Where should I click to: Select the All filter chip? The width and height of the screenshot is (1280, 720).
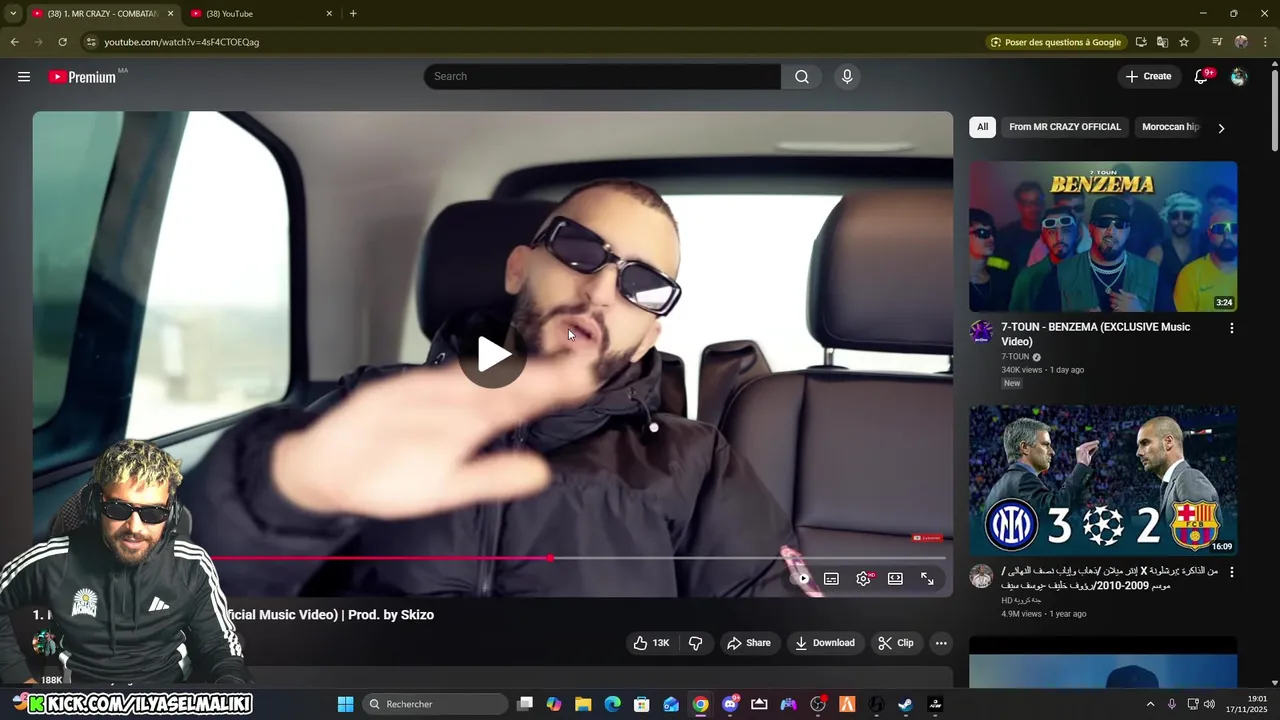982,127
